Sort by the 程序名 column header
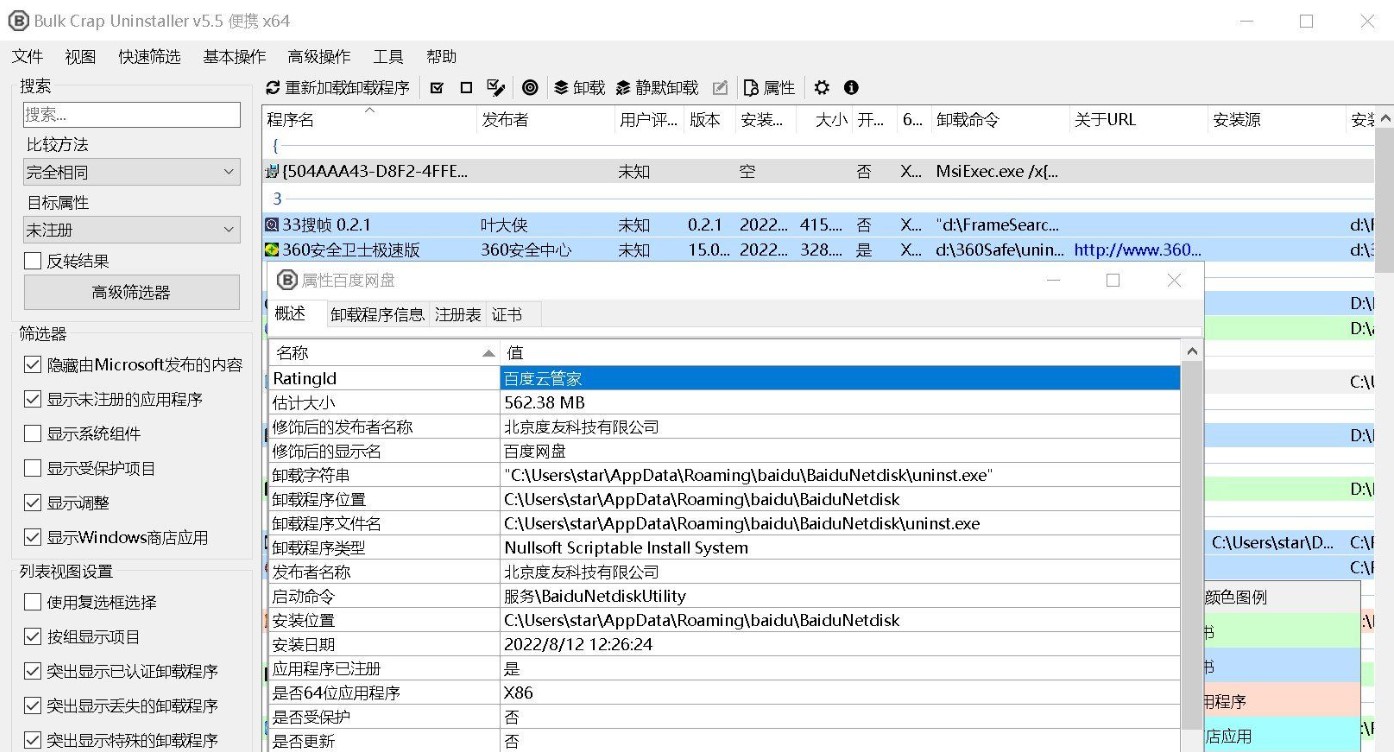The image size is (1394, 752). (370, 120)
